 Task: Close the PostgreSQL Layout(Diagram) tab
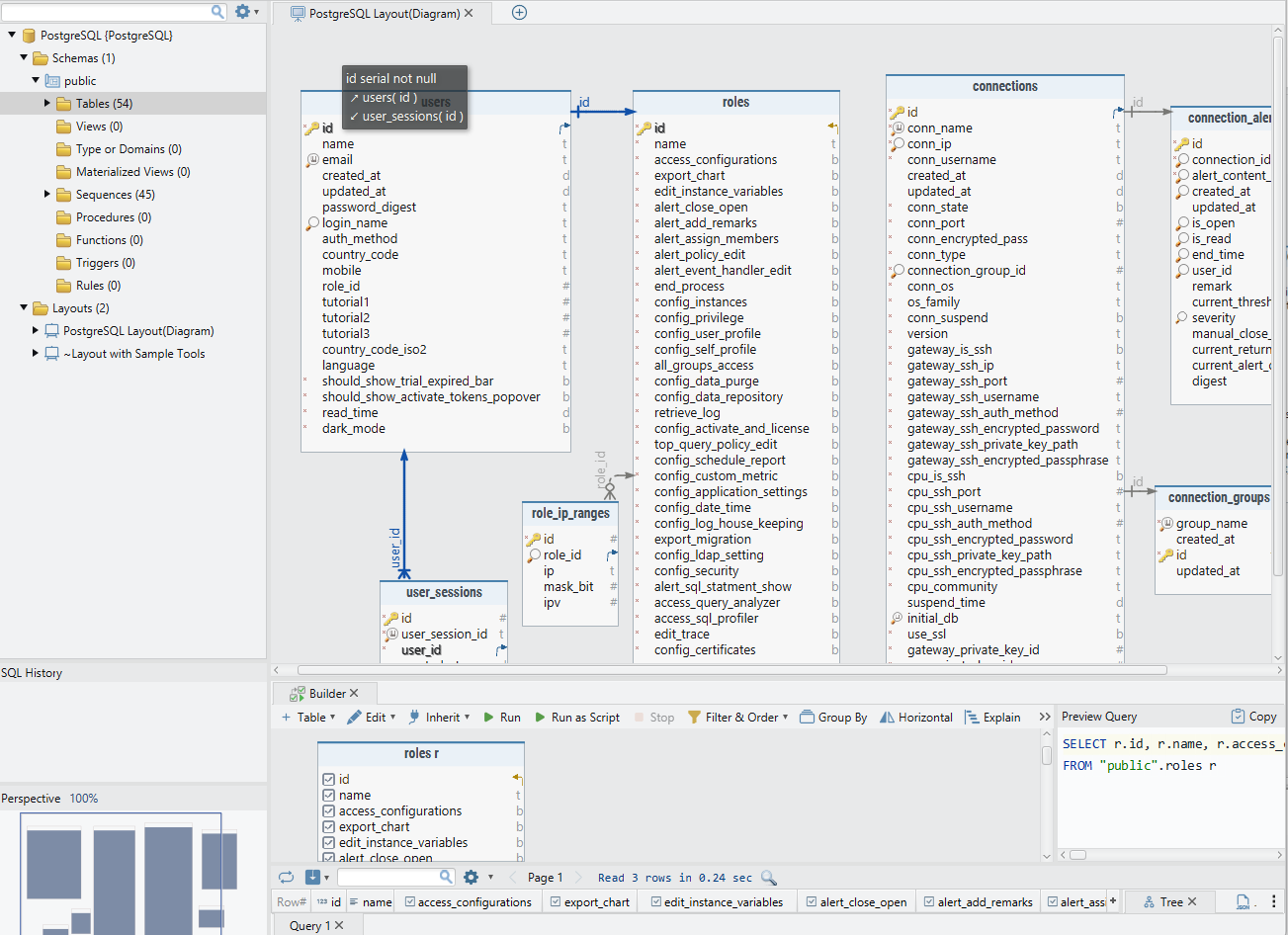click(x=469, y=13)
